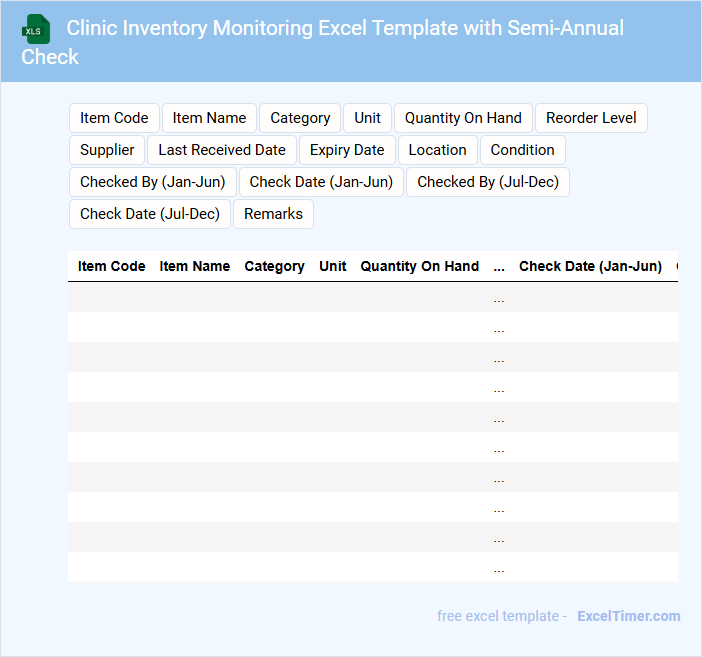Click the Item Name tag
Screen dimensions: 702x657
tap(209, 118)
